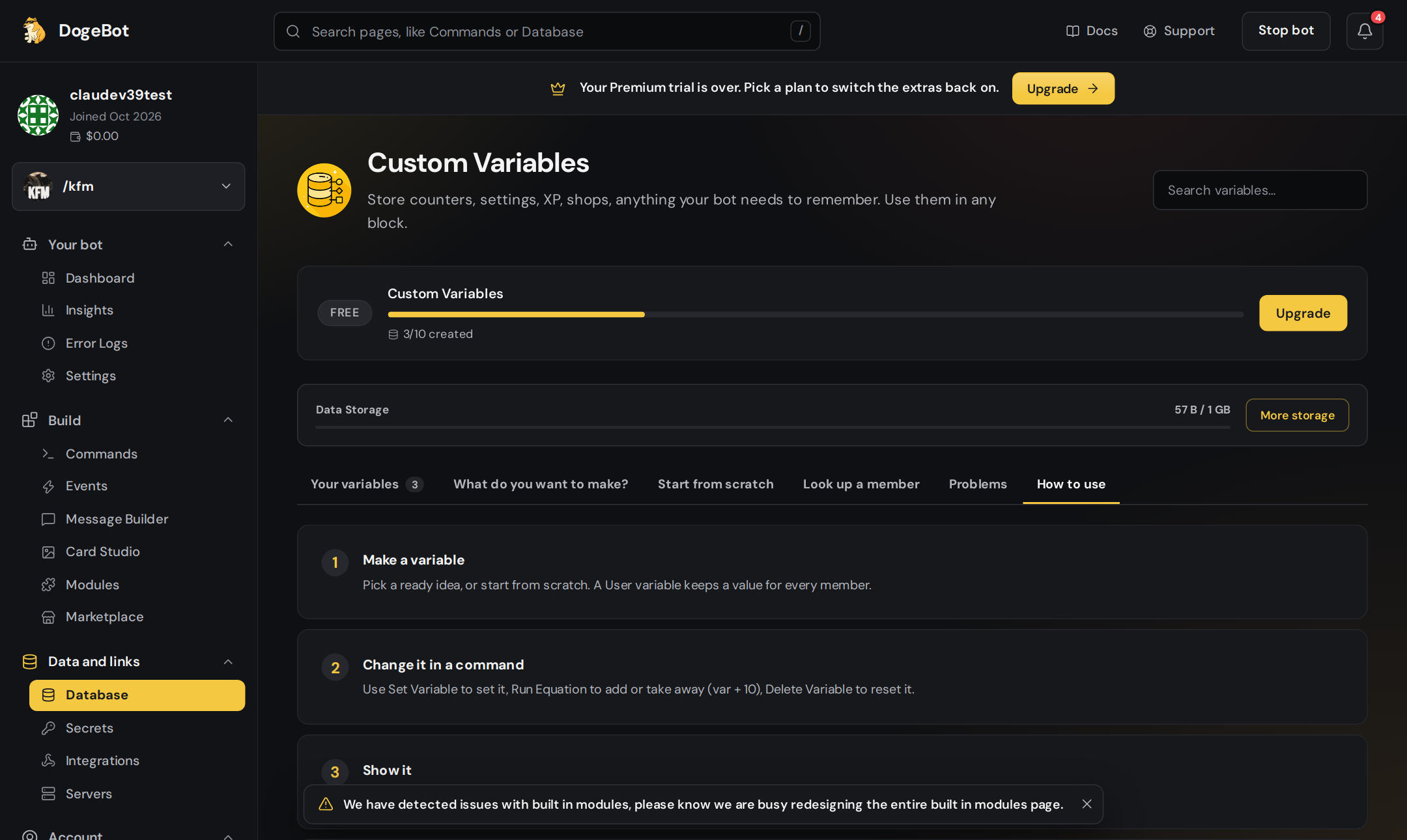Click the Support lifebuoy icon
This screenshot has height=840, width=1407.
point(1150,31)
